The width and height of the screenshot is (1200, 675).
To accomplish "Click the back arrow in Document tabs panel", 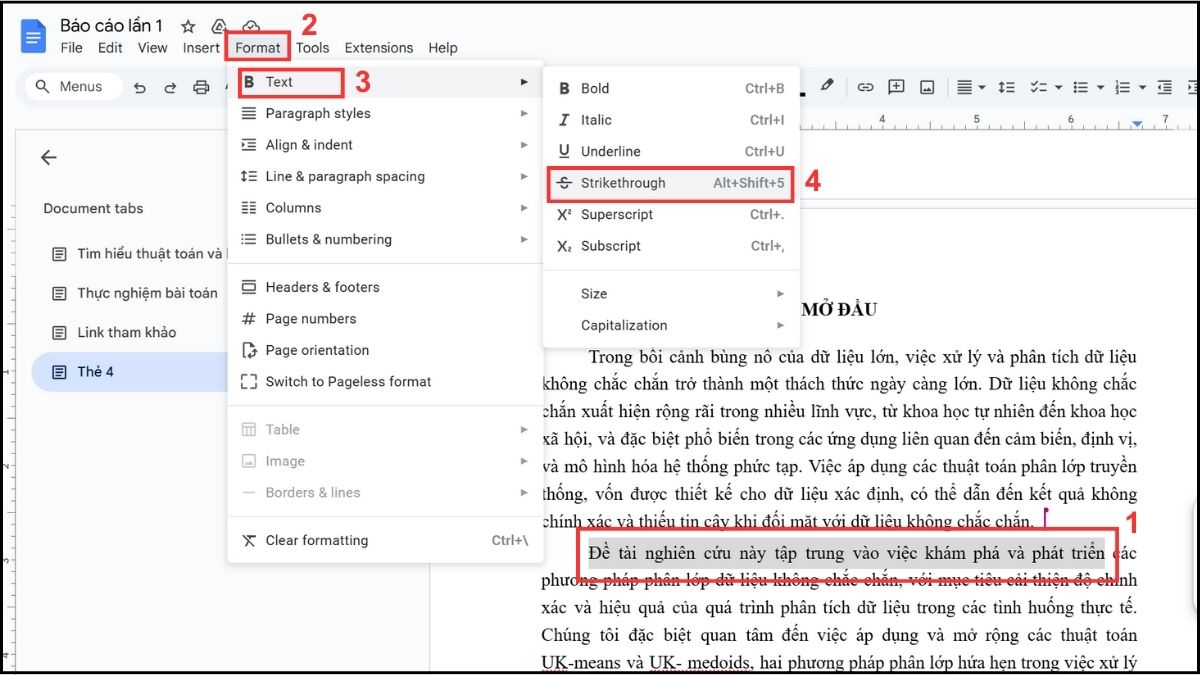I will pos(48,157).
